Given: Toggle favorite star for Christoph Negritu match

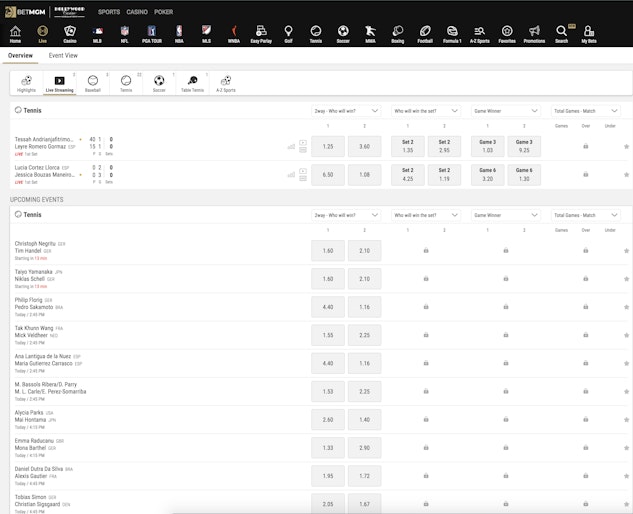Looking at the screenshot, I should (x=626, y=250).
